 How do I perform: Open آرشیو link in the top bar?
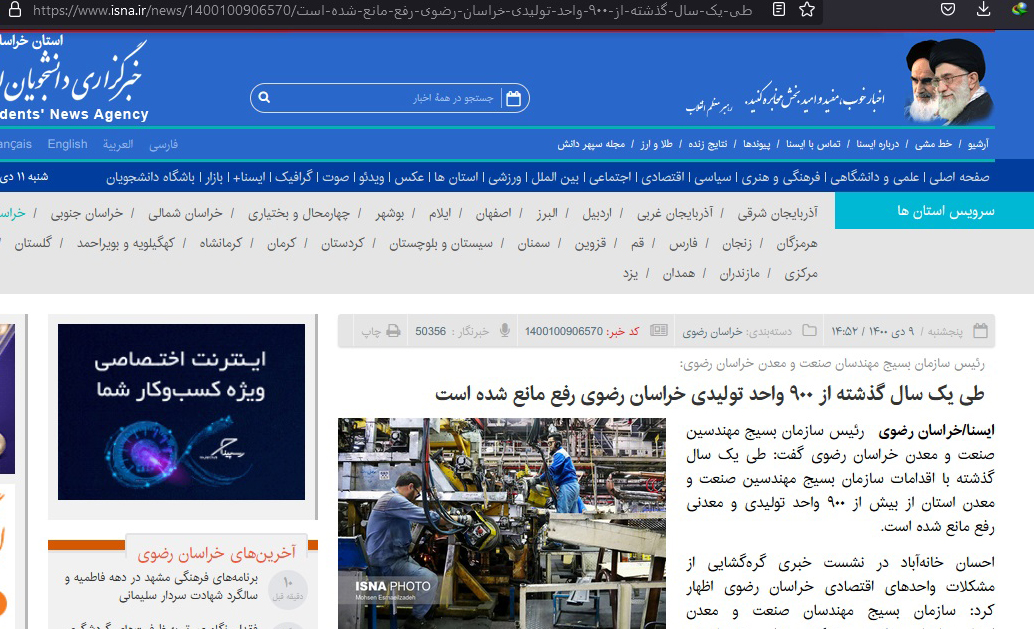(x=977, y=144)
